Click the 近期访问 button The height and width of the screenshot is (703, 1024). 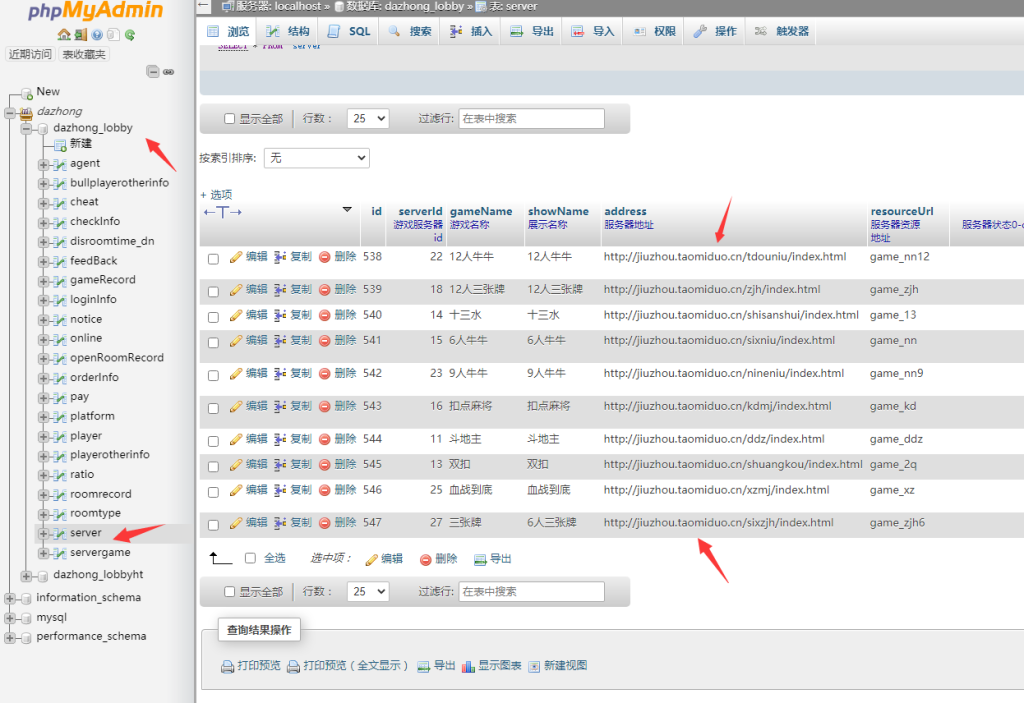[x=30, y=54]
